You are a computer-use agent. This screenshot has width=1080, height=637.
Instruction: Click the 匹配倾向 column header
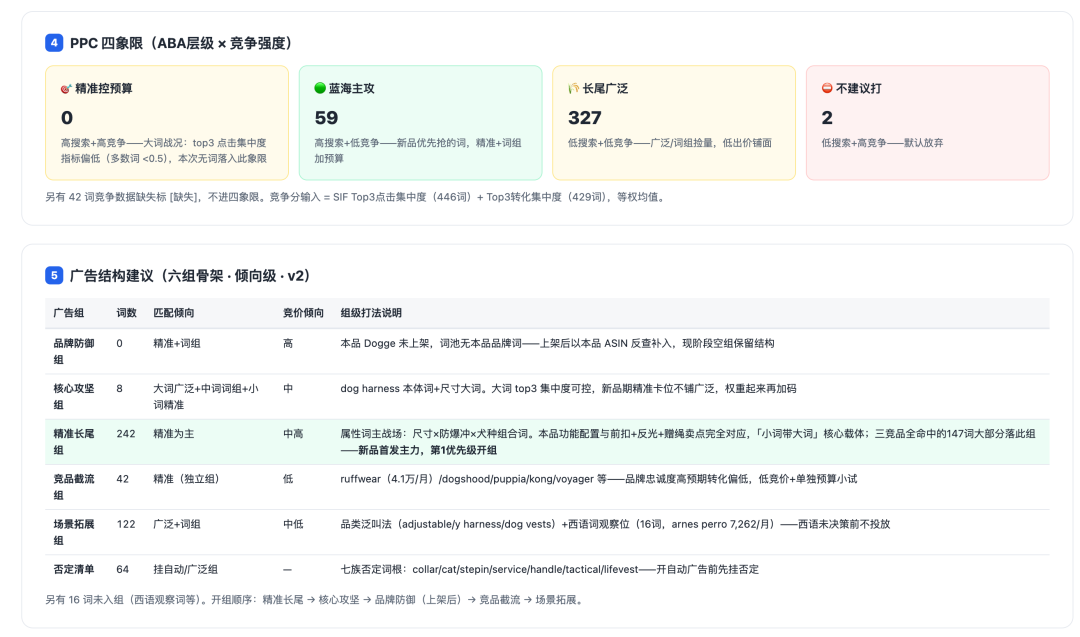pos(174,313)
